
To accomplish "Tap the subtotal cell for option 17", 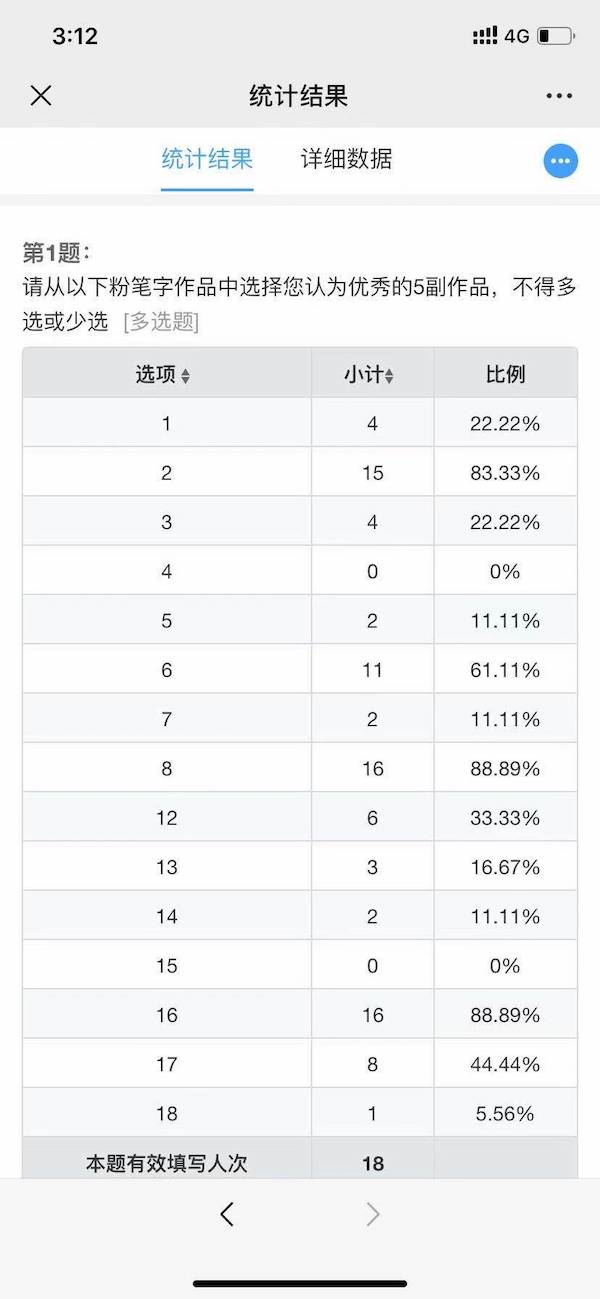I will tap(372, 1064).
